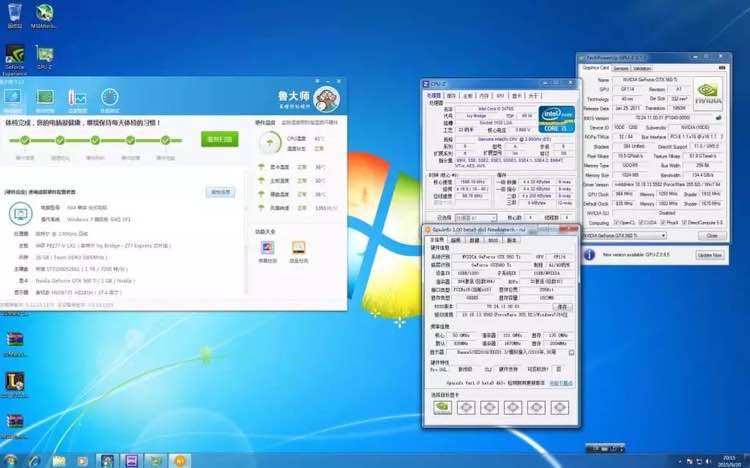Open the Recycle Bin desktop icon
This screenshot has width=750, height=468.
15,16
